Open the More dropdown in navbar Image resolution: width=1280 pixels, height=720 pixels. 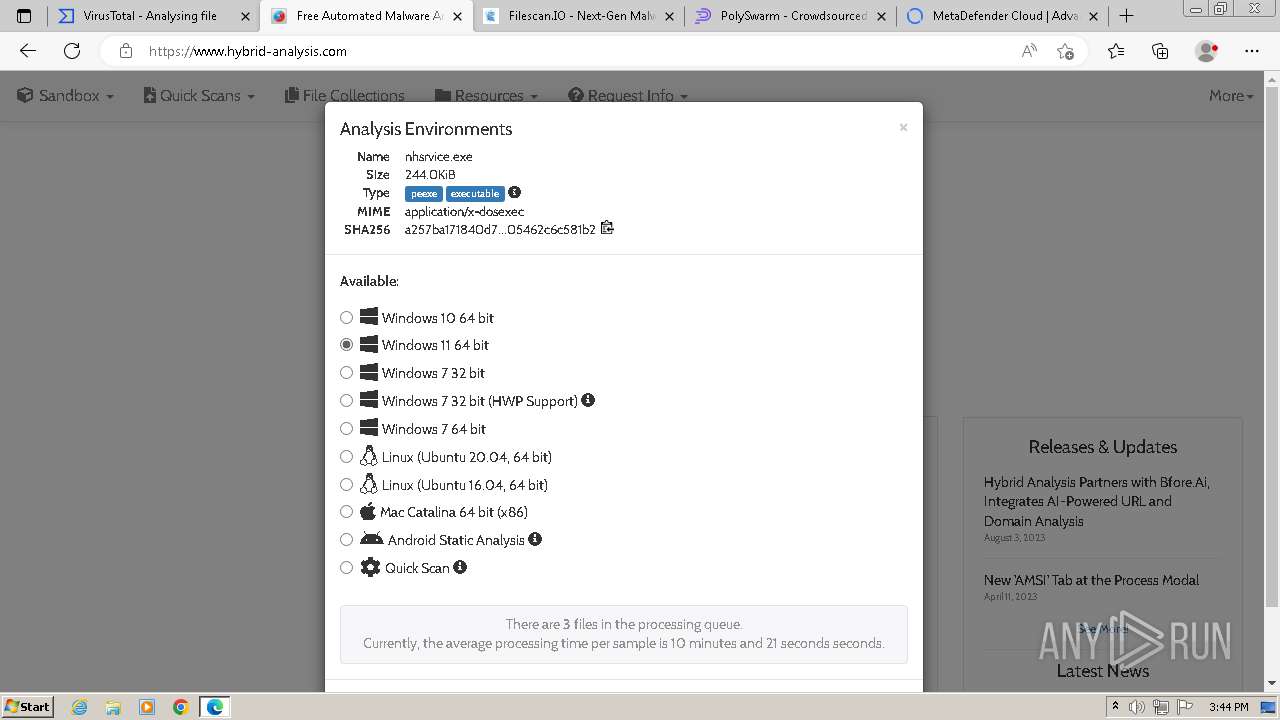click(x=1231, y=95)
